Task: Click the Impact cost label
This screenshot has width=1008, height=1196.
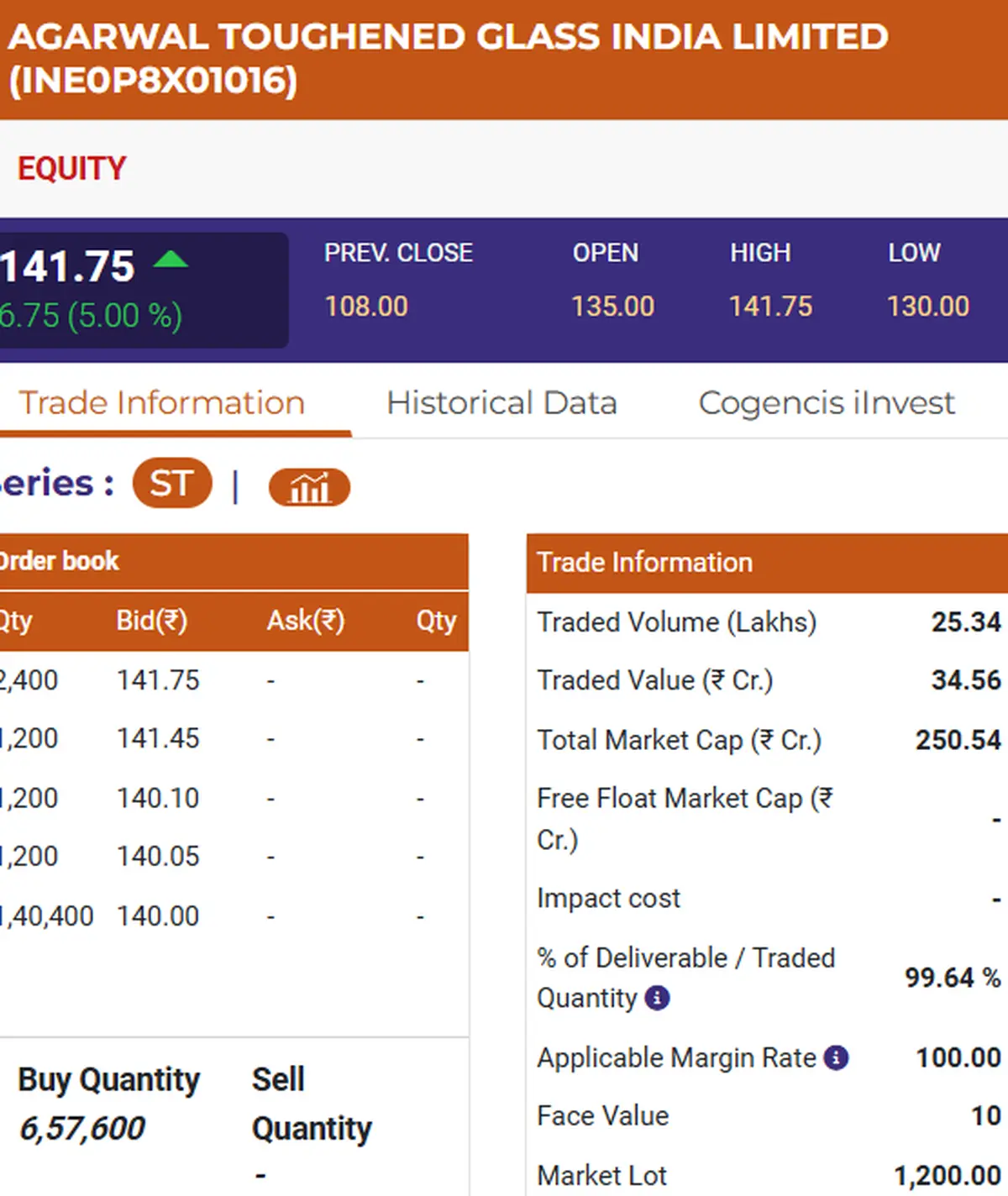Action: (608, 899)
